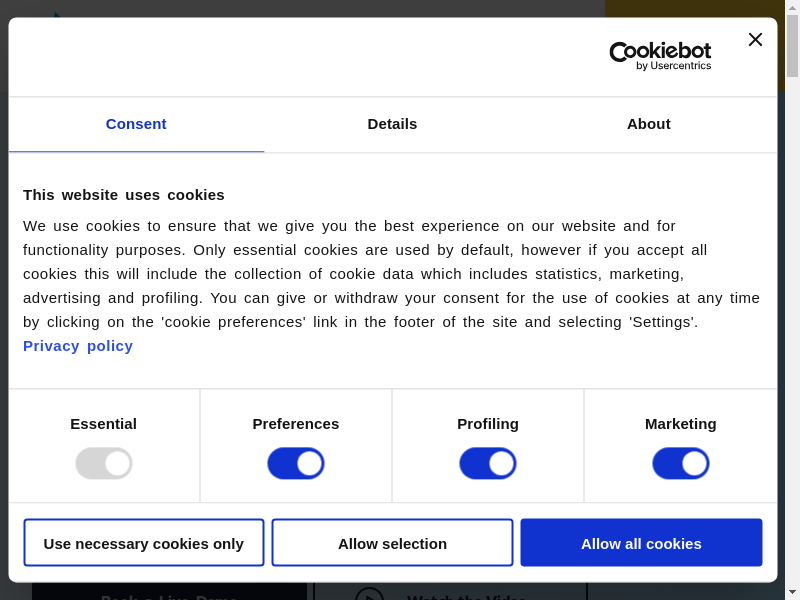
Task: Disable the Preferences cookies toggle
Action: click(x=296, y=463)
